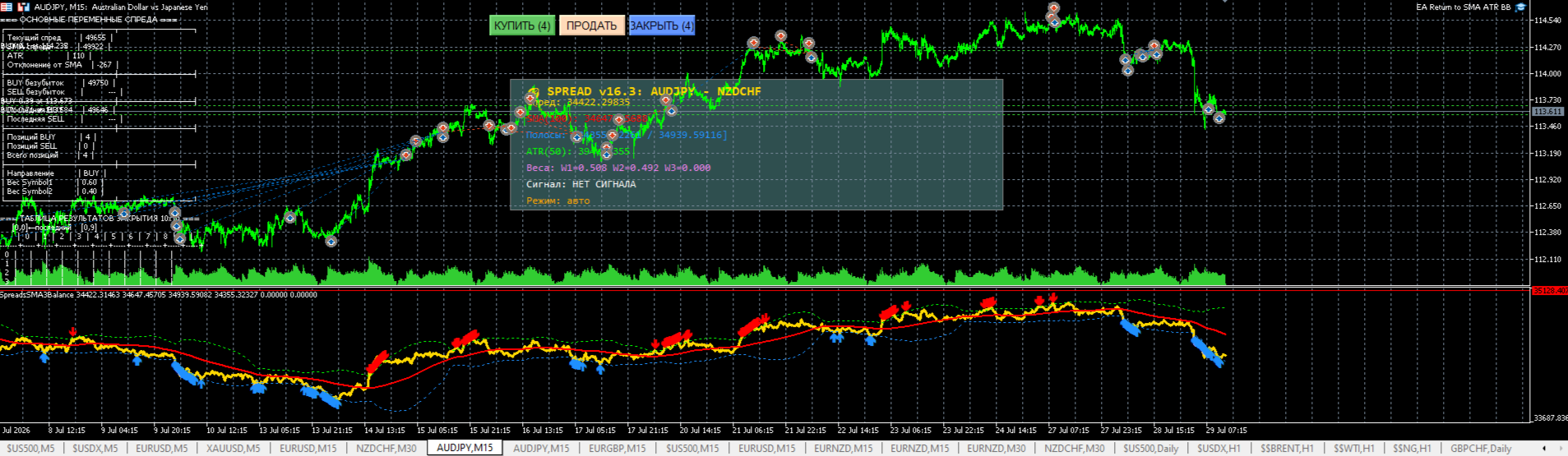The height and width of the screenshot is (456, 1568).
Task: Click the green КУПИТЬ (4) buy button
Action: [x=521, y=25]
